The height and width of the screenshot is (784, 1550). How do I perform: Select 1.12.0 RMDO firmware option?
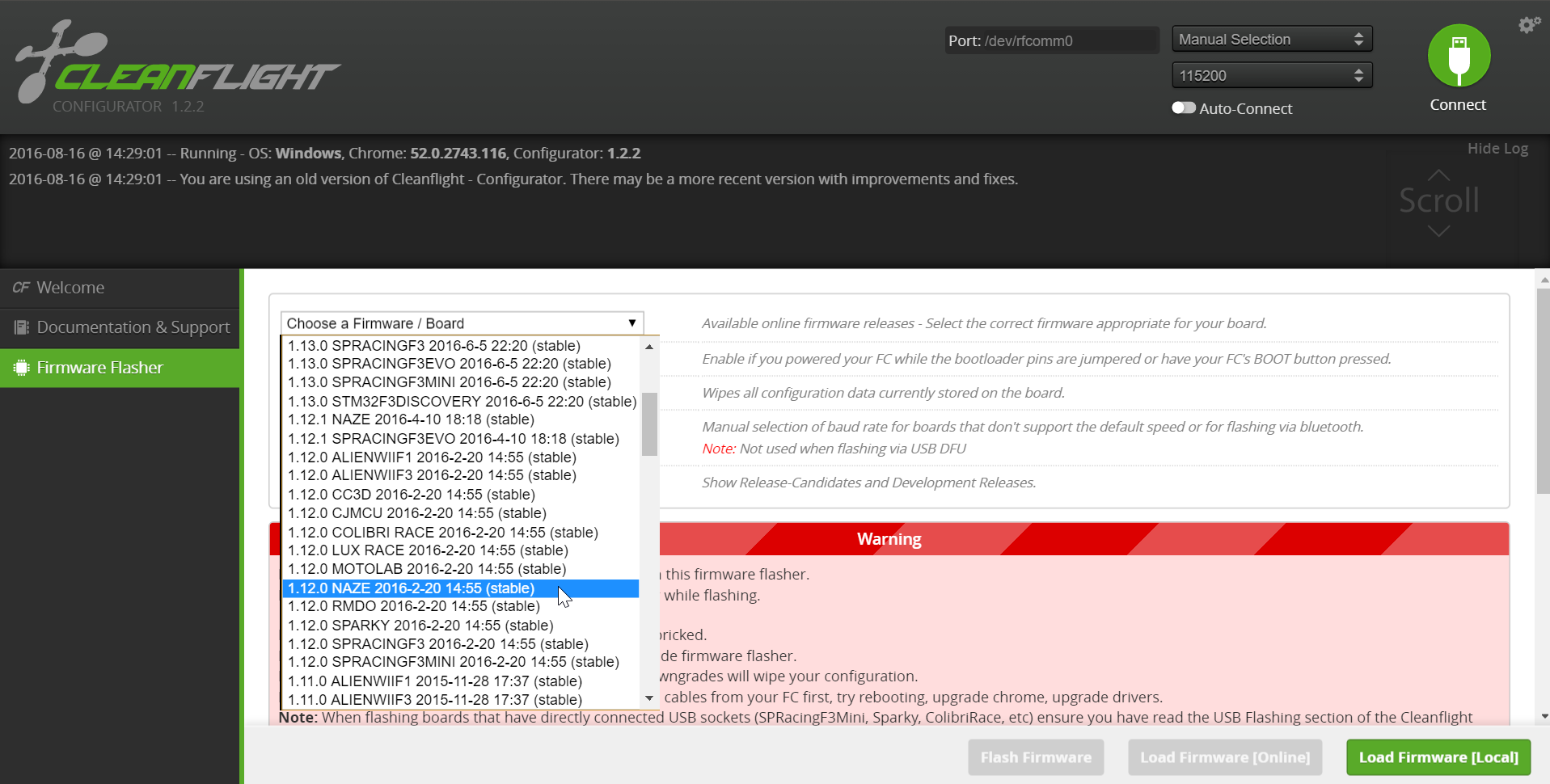[x=460, y=606]
